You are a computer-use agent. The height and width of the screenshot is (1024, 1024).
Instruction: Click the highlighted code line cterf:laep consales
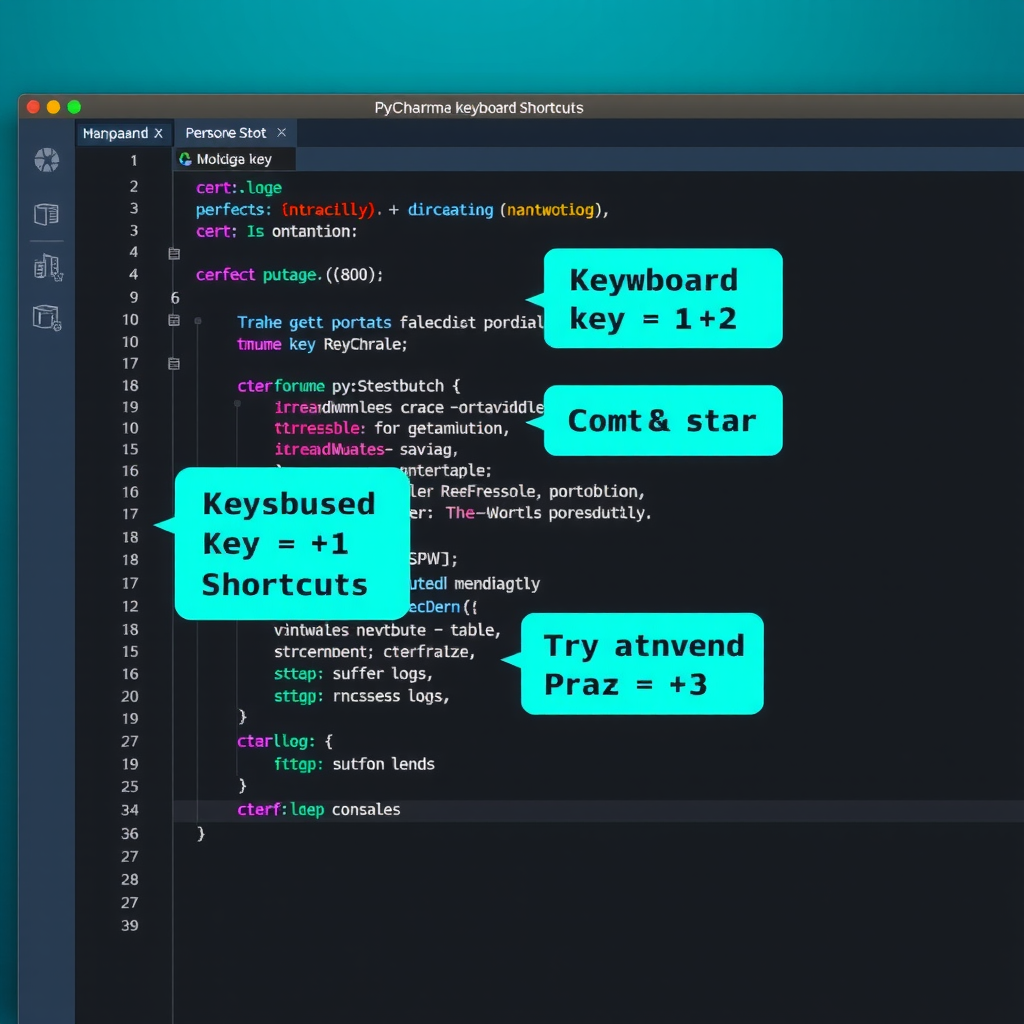click(x=320, y=809)
